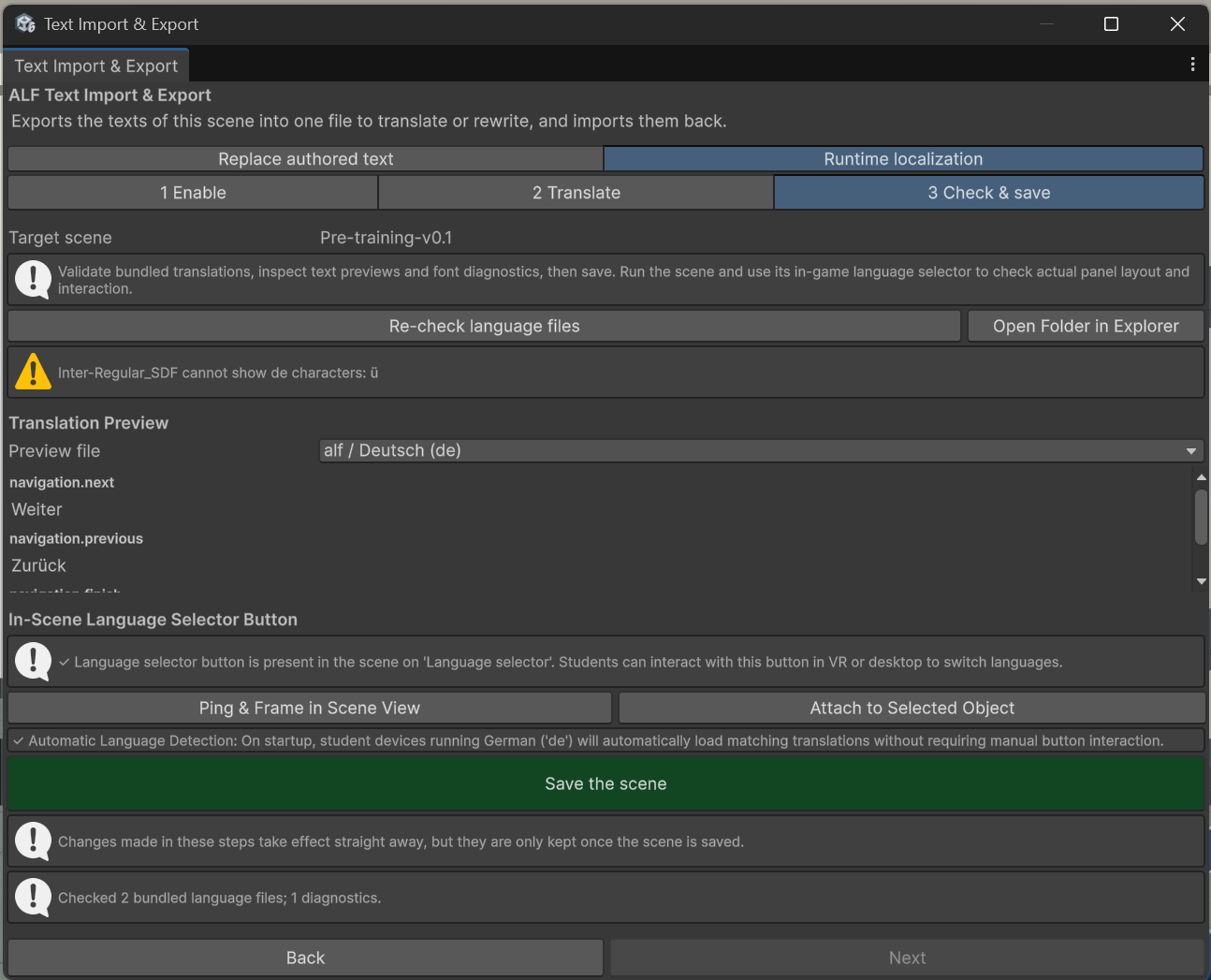This screenshot has height=980, width=1211.
Task: Click Open Folder in Explorer
Action: tap(1086, 326)
